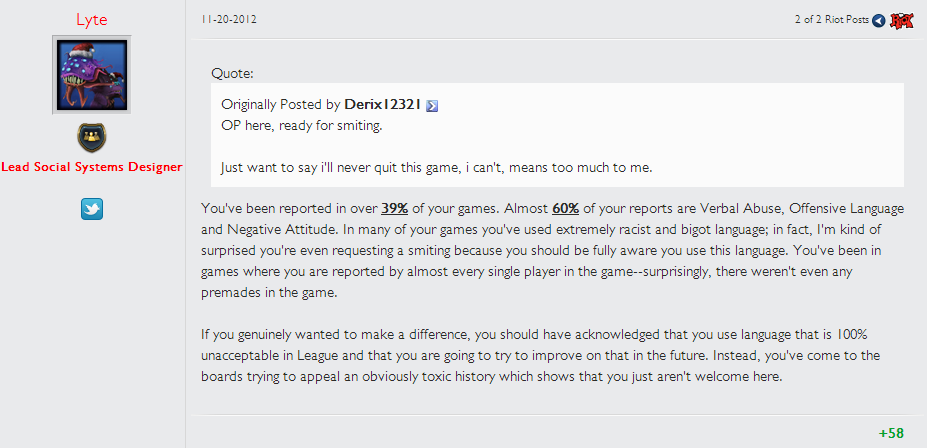Click the bold underlined 60% figure
This screenshot has width=927, height=448.
(x=566, y=208)
